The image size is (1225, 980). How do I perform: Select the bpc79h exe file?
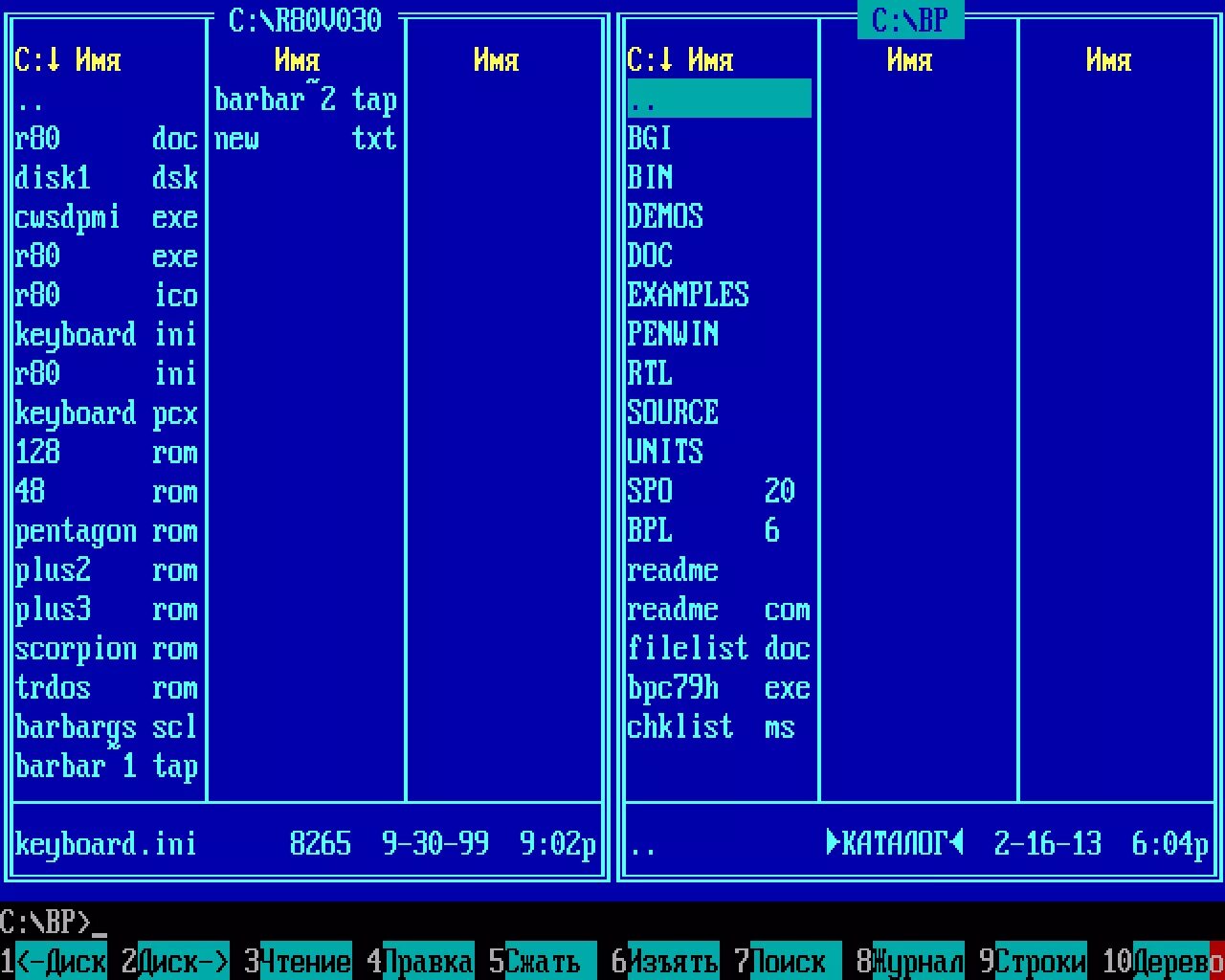tap(720, 688)
